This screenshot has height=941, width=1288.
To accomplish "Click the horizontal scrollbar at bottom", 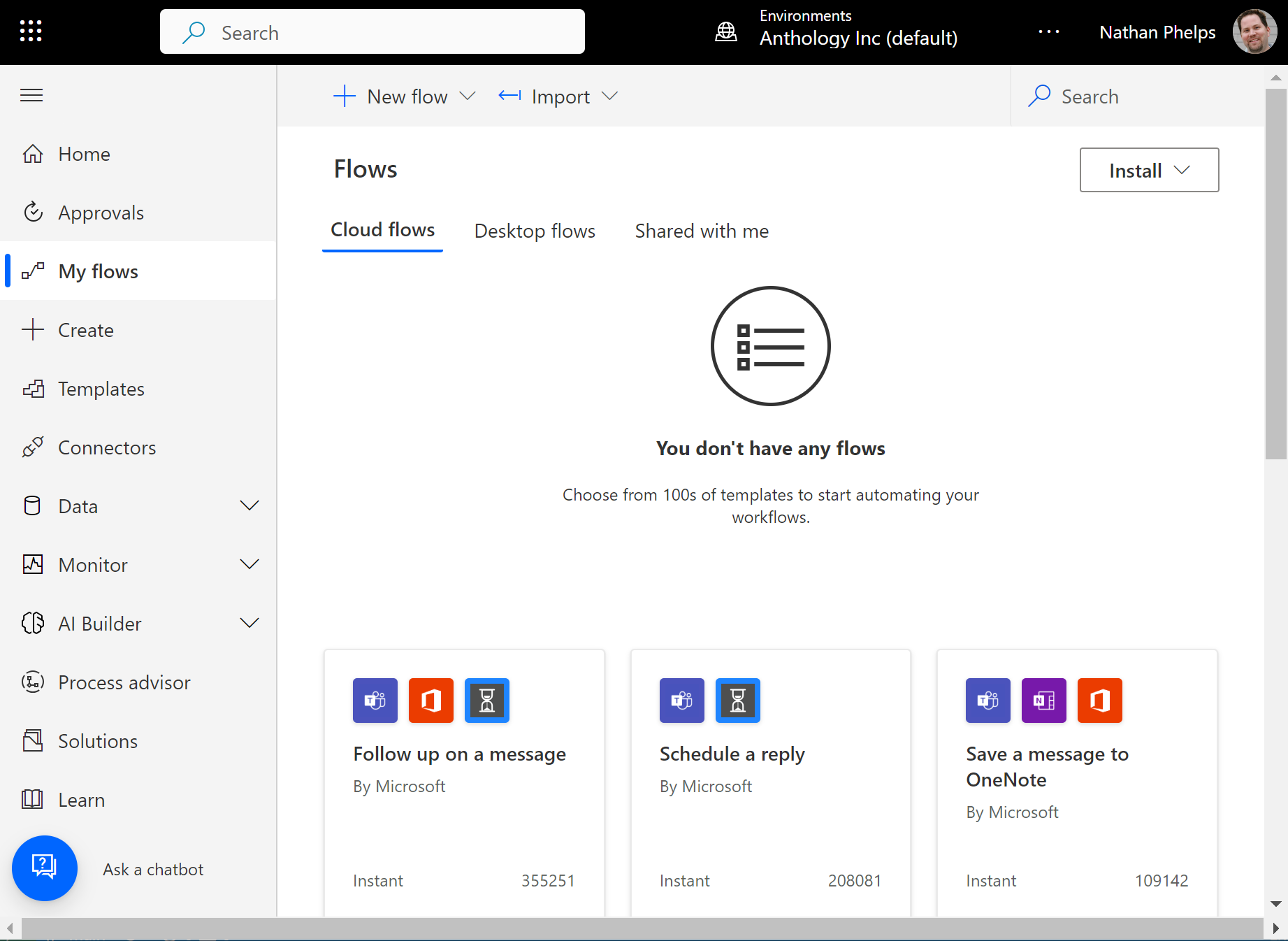I will point(642,928).
